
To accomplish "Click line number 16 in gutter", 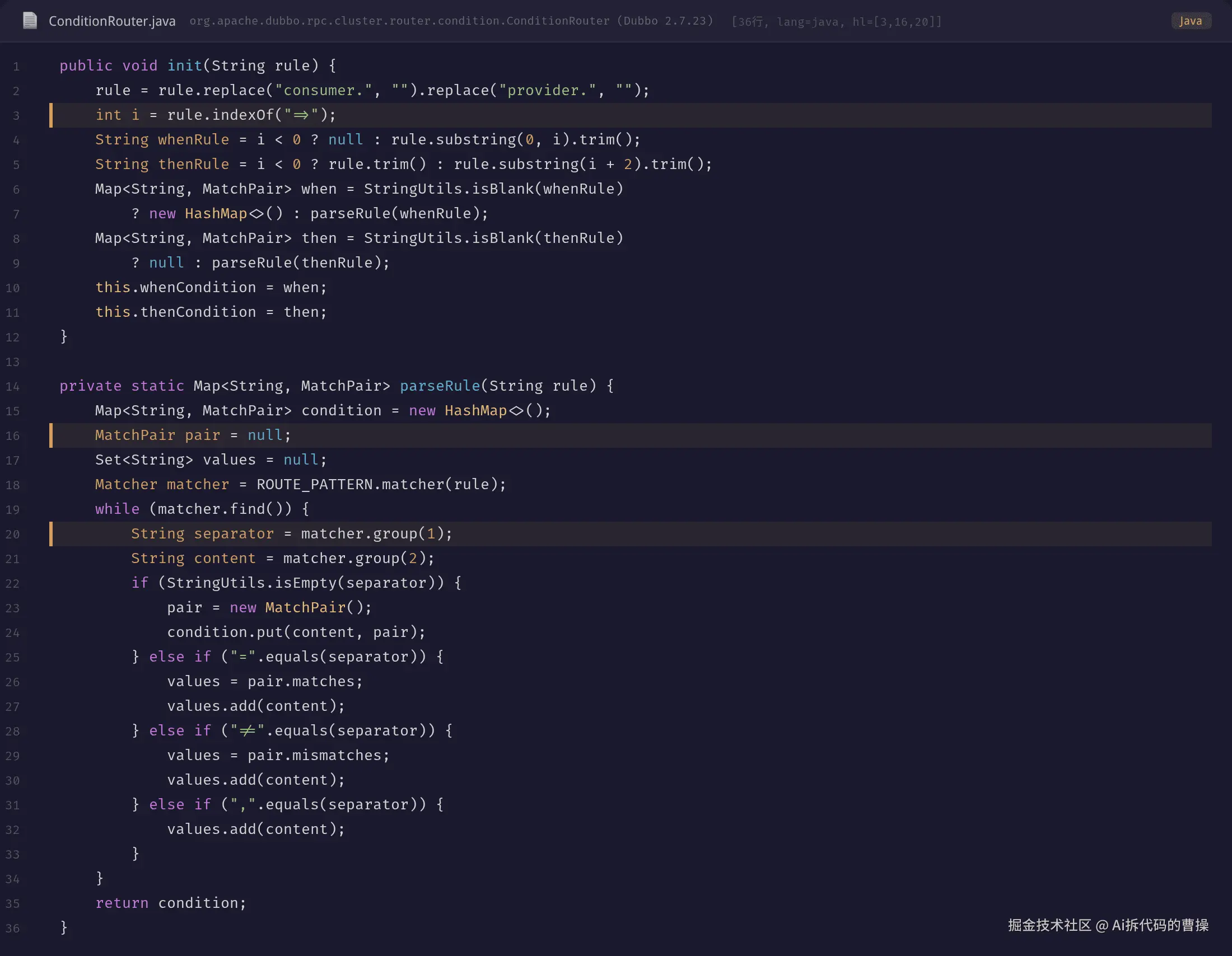I will (x=12, y=435).
